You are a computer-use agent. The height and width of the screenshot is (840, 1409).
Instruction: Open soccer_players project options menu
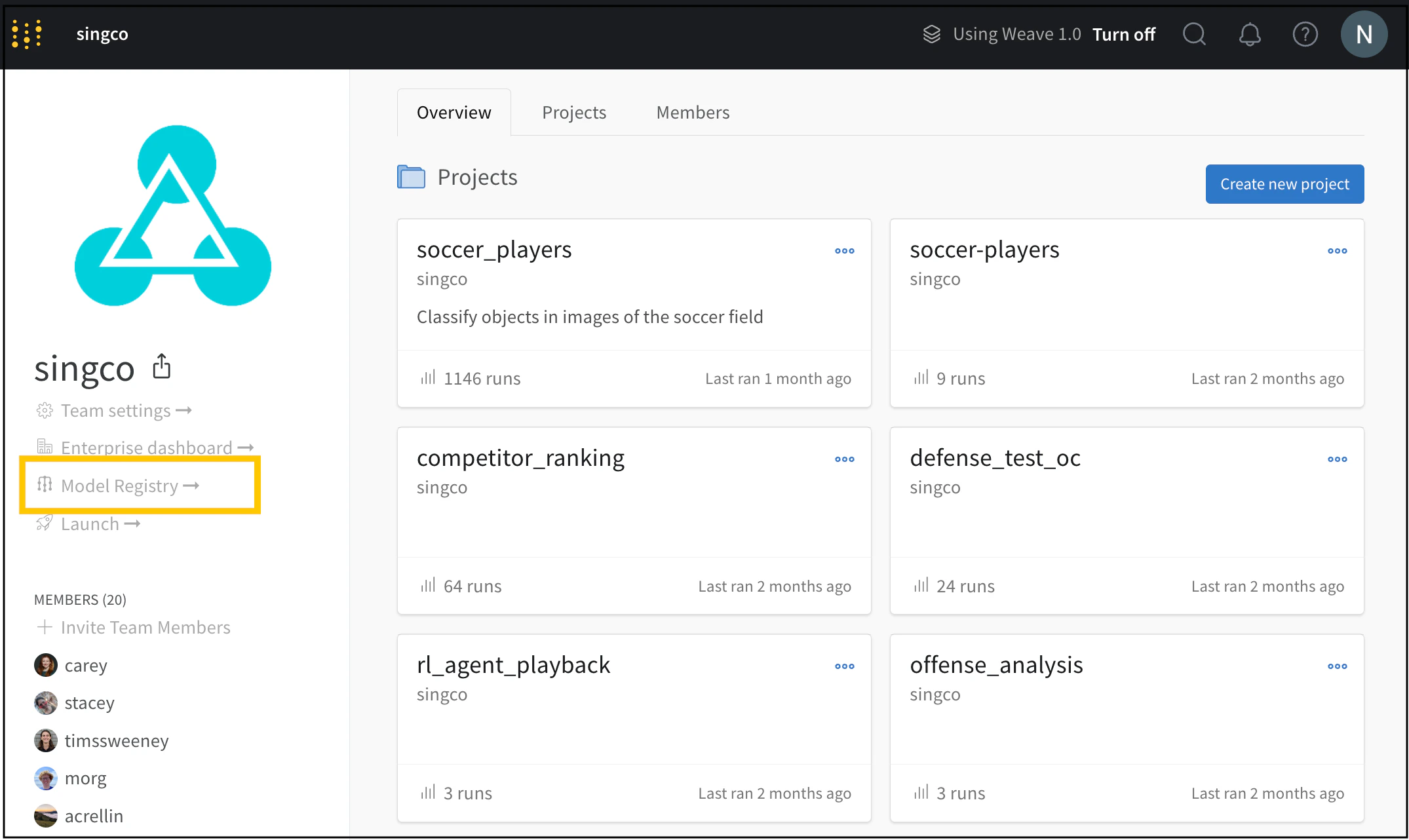click(x=844, y=251)
